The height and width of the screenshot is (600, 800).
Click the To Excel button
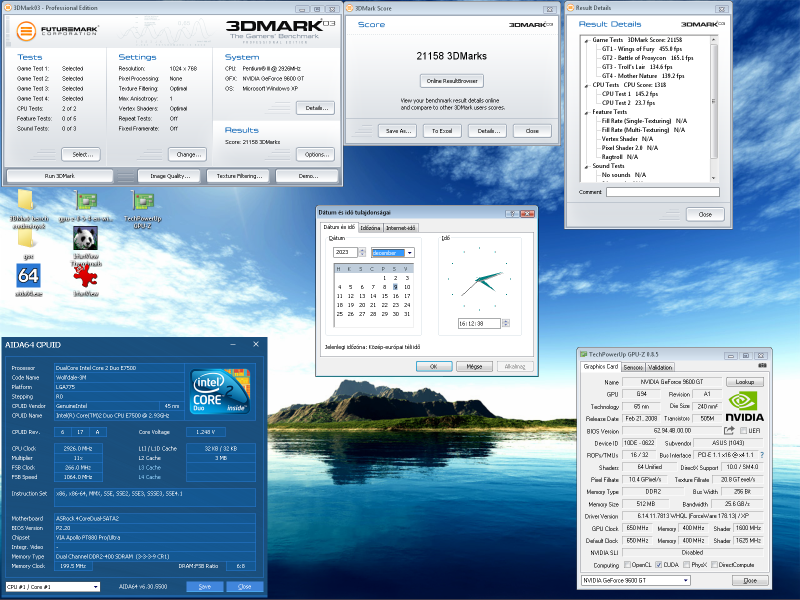[442, 131]
